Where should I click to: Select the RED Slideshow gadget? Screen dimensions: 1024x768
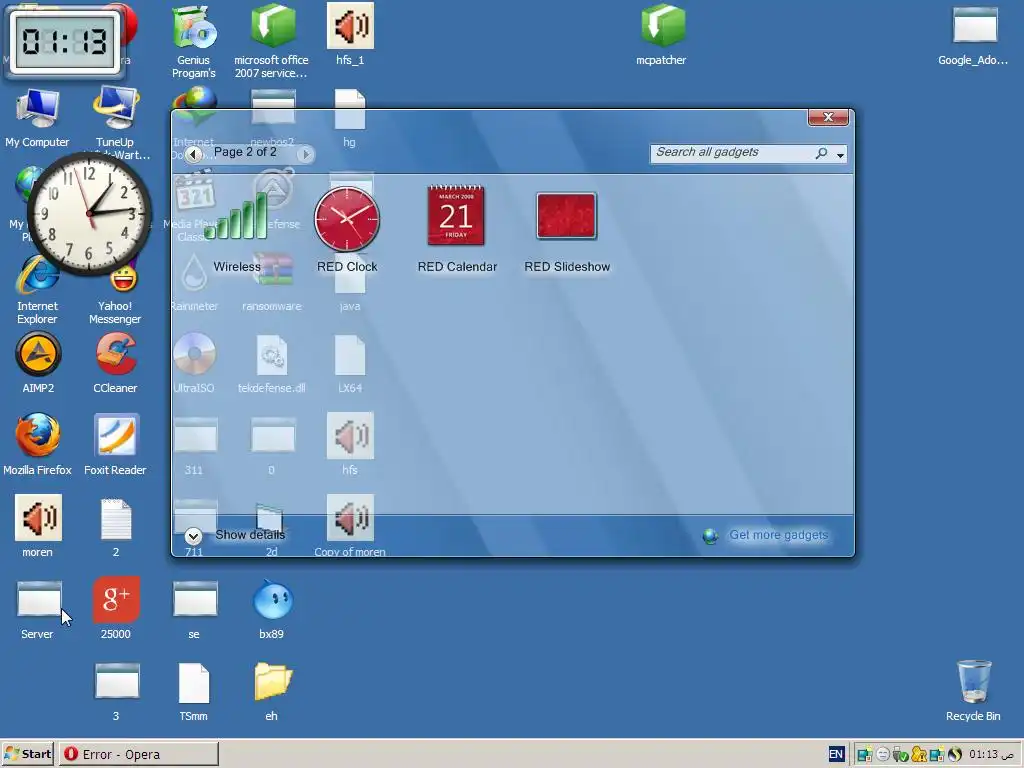click(x=566, y=216)
